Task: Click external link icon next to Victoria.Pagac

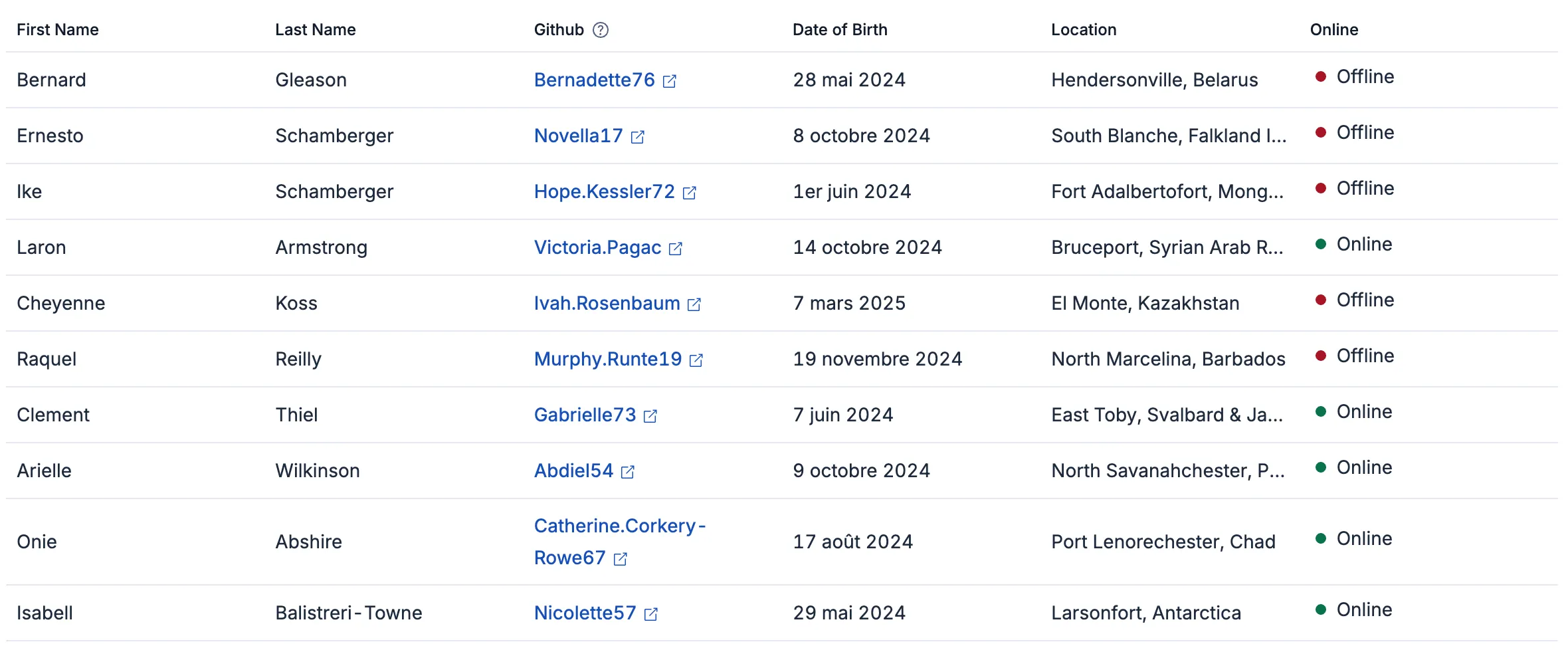Action: [x=676, y=249]
